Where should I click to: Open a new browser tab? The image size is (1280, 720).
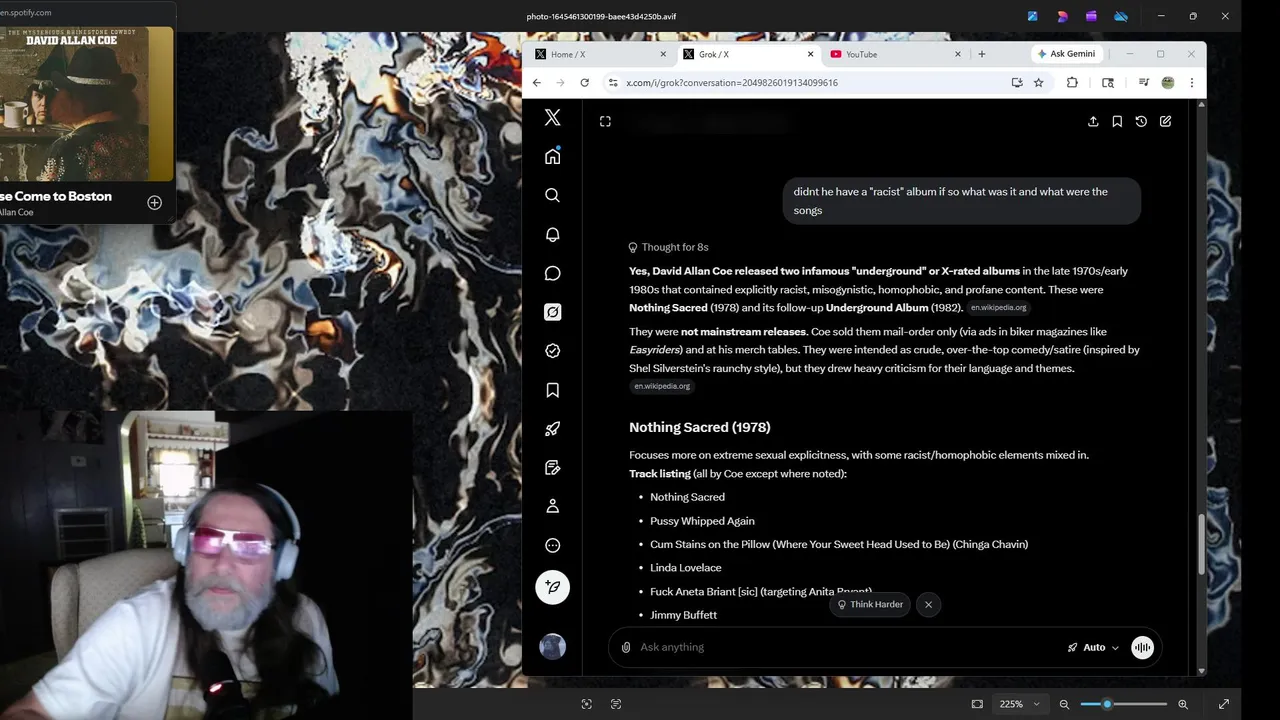(x=982, y=54)
